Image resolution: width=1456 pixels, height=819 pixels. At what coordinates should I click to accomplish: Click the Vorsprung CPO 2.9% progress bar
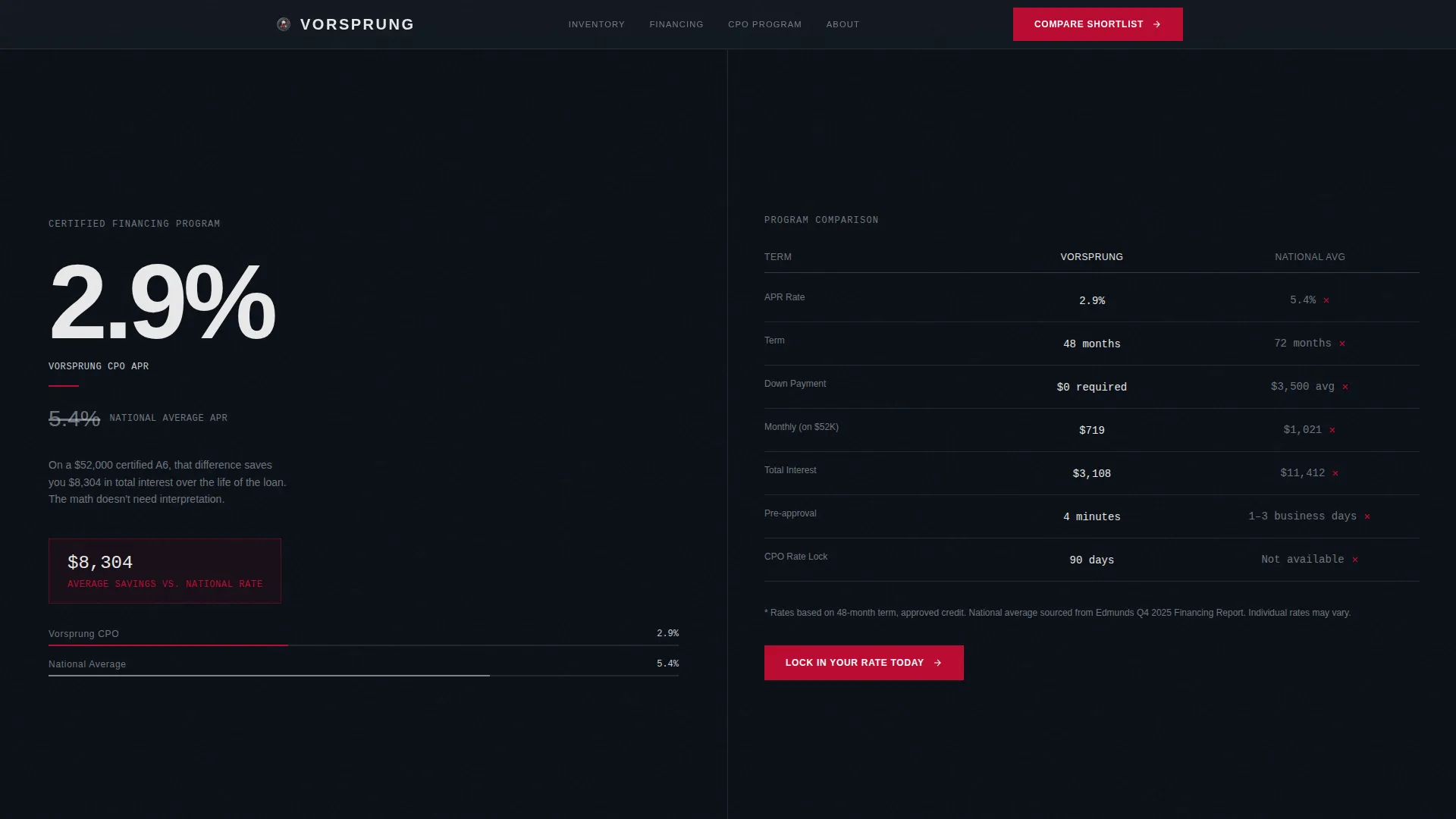click(x=363, y=645)
